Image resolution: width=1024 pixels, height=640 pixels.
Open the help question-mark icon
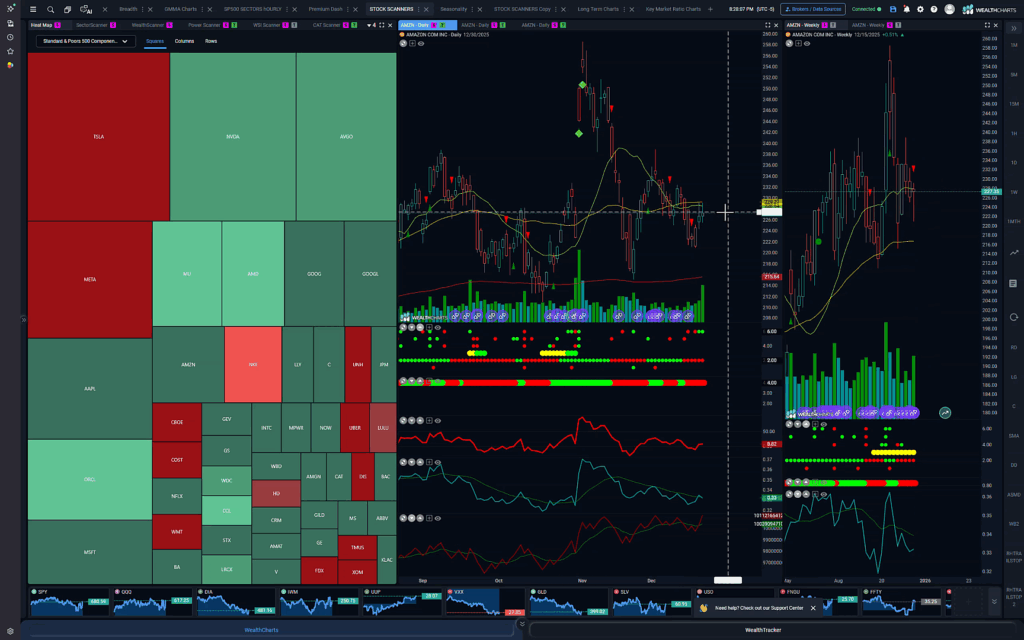click(x=934, y=9)
